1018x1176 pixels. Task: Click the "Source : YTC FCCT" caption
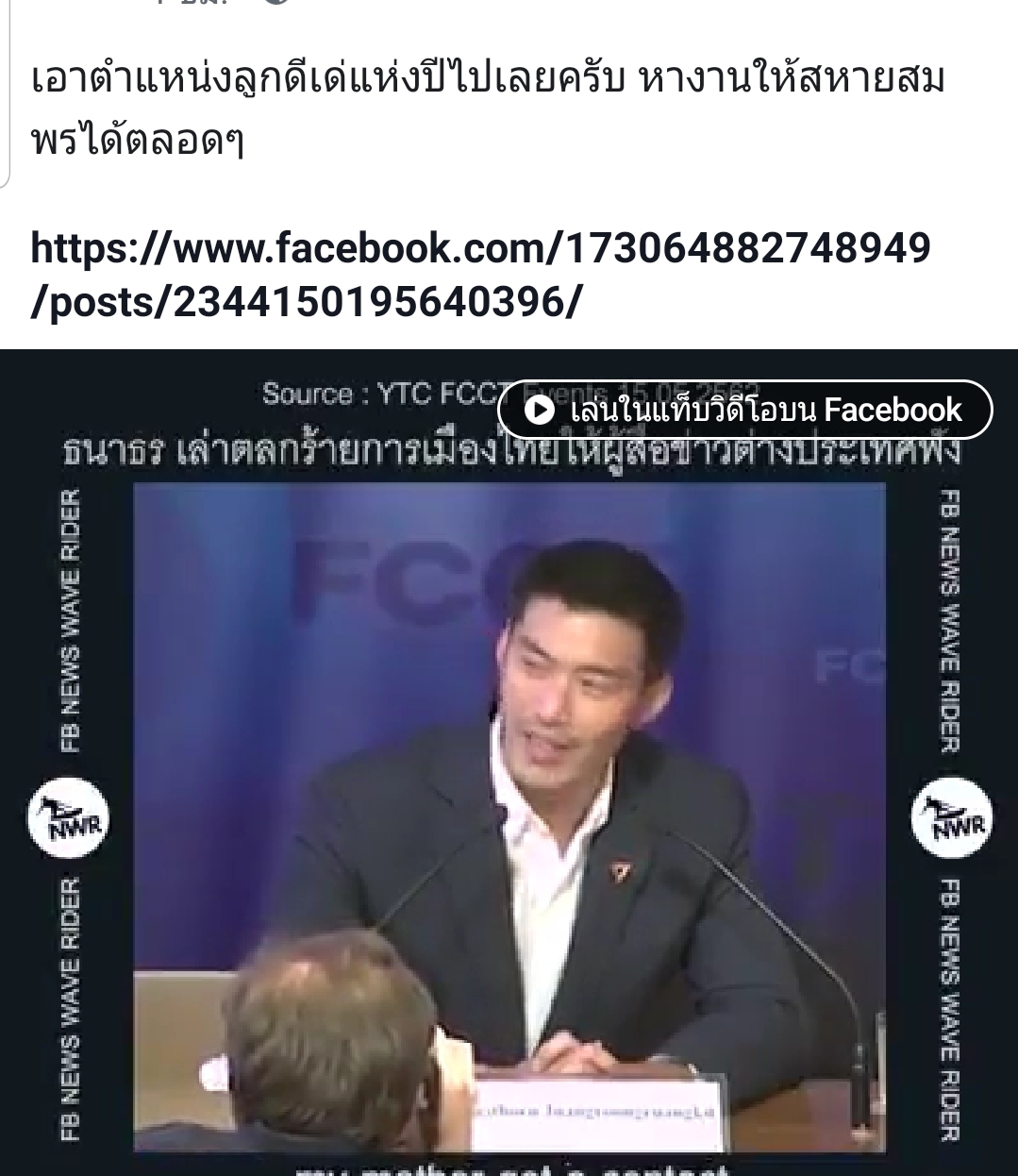[377, 394]
